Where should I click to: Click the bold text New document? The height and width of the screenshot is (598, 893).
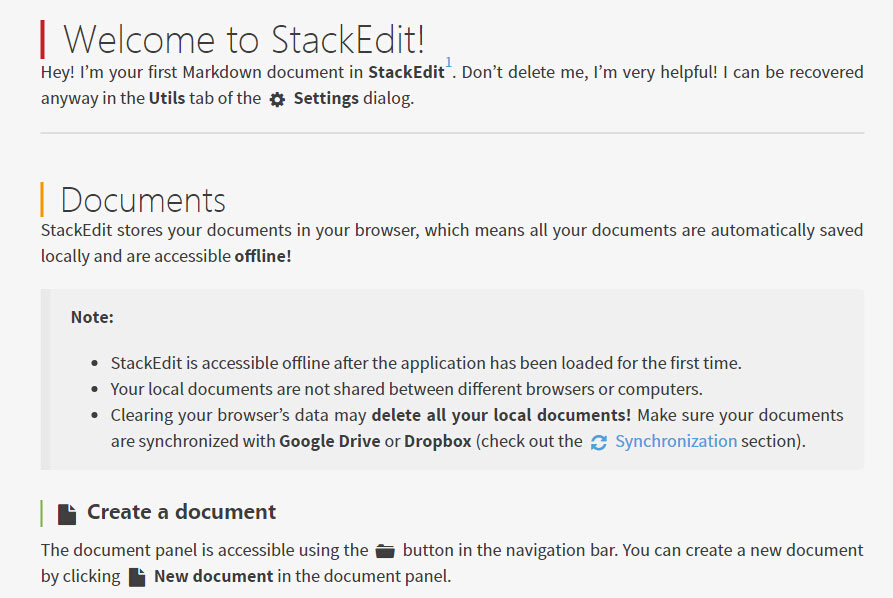pos(214,576)
